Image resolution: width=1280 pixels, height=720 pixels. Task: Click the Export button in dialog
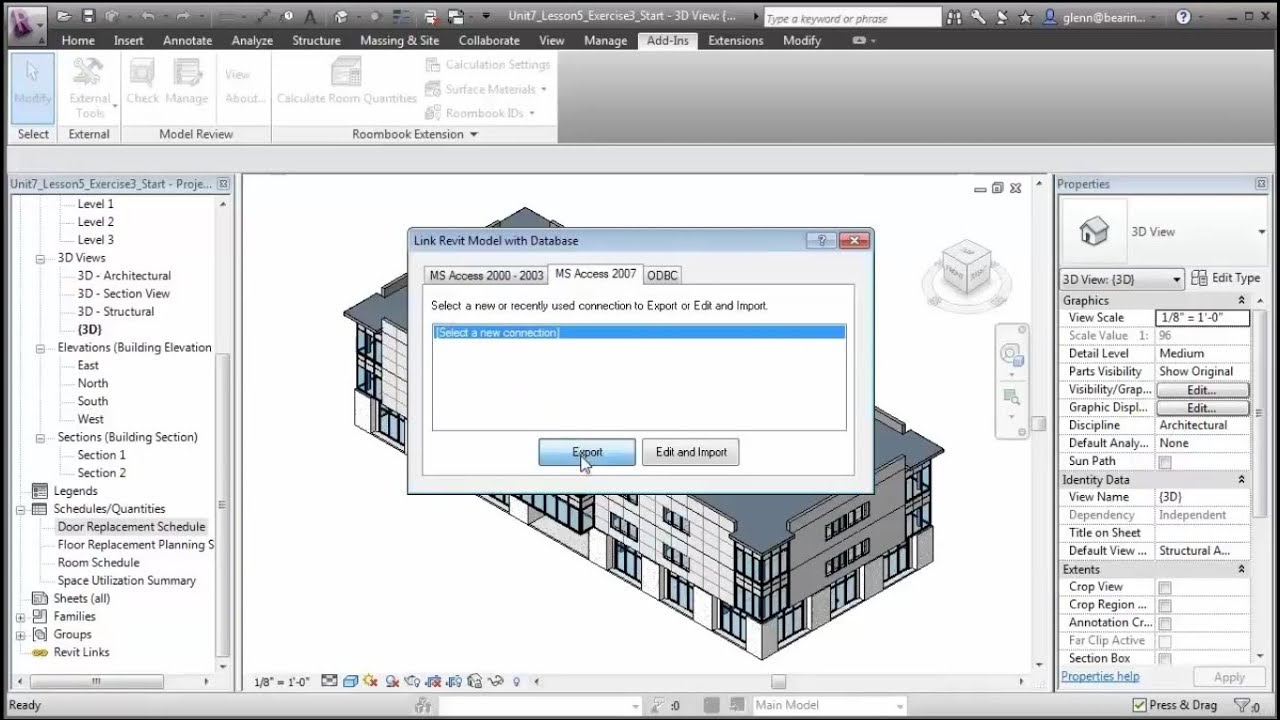point(587,452)
